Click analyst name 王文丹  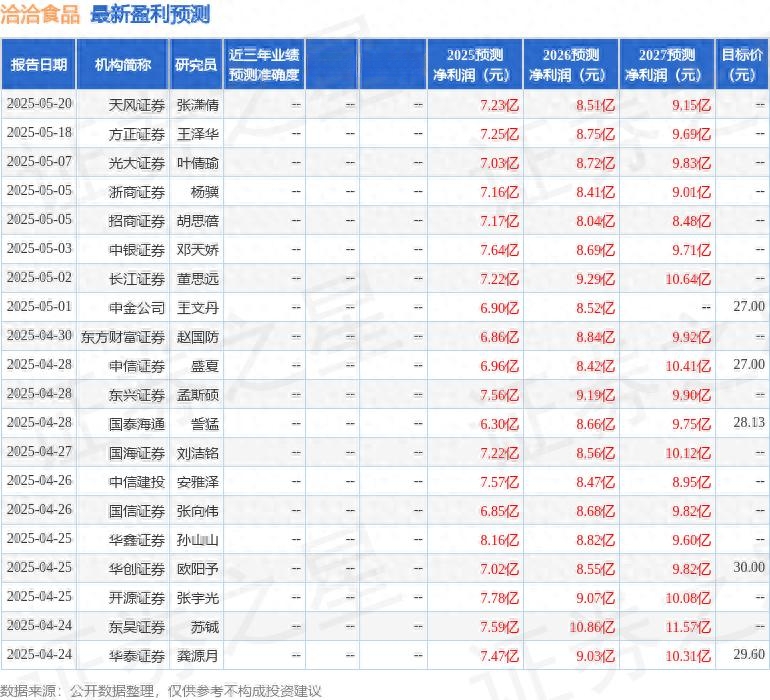(197, 308)
